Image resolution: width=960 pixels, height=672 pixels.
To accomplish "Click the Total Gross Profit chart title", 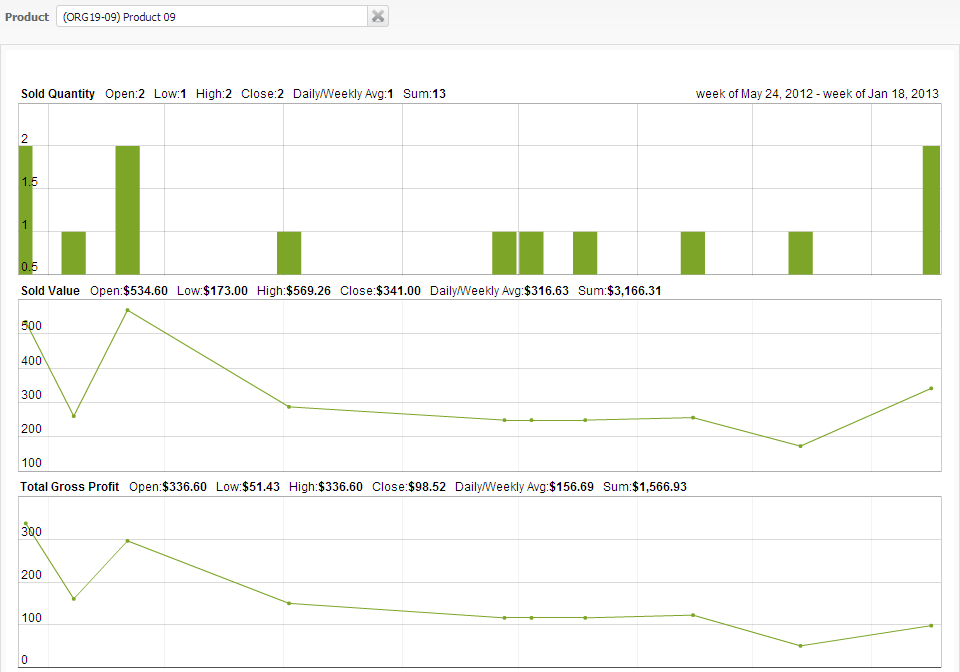I will (70, 487).
